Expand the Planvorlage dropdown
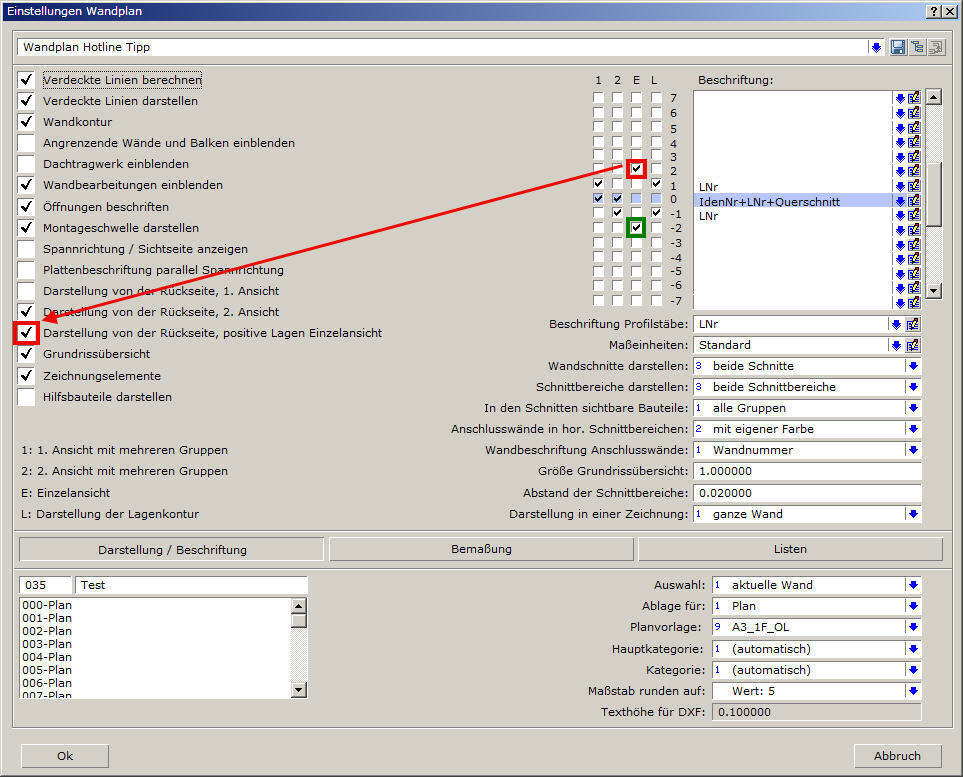Image resolution: width=963 pixels, height=777 pixels. 912,627
